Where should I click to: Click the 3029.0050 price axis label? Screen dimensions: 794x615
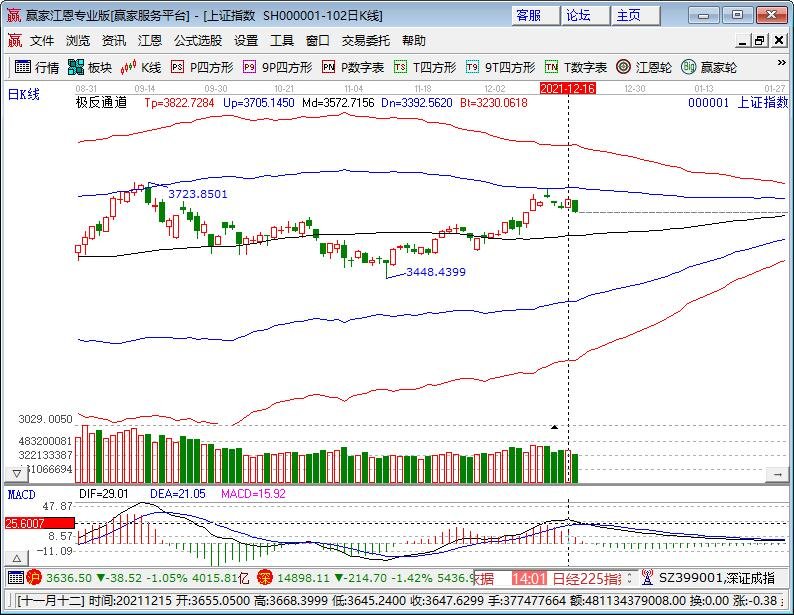click(46, 419)
